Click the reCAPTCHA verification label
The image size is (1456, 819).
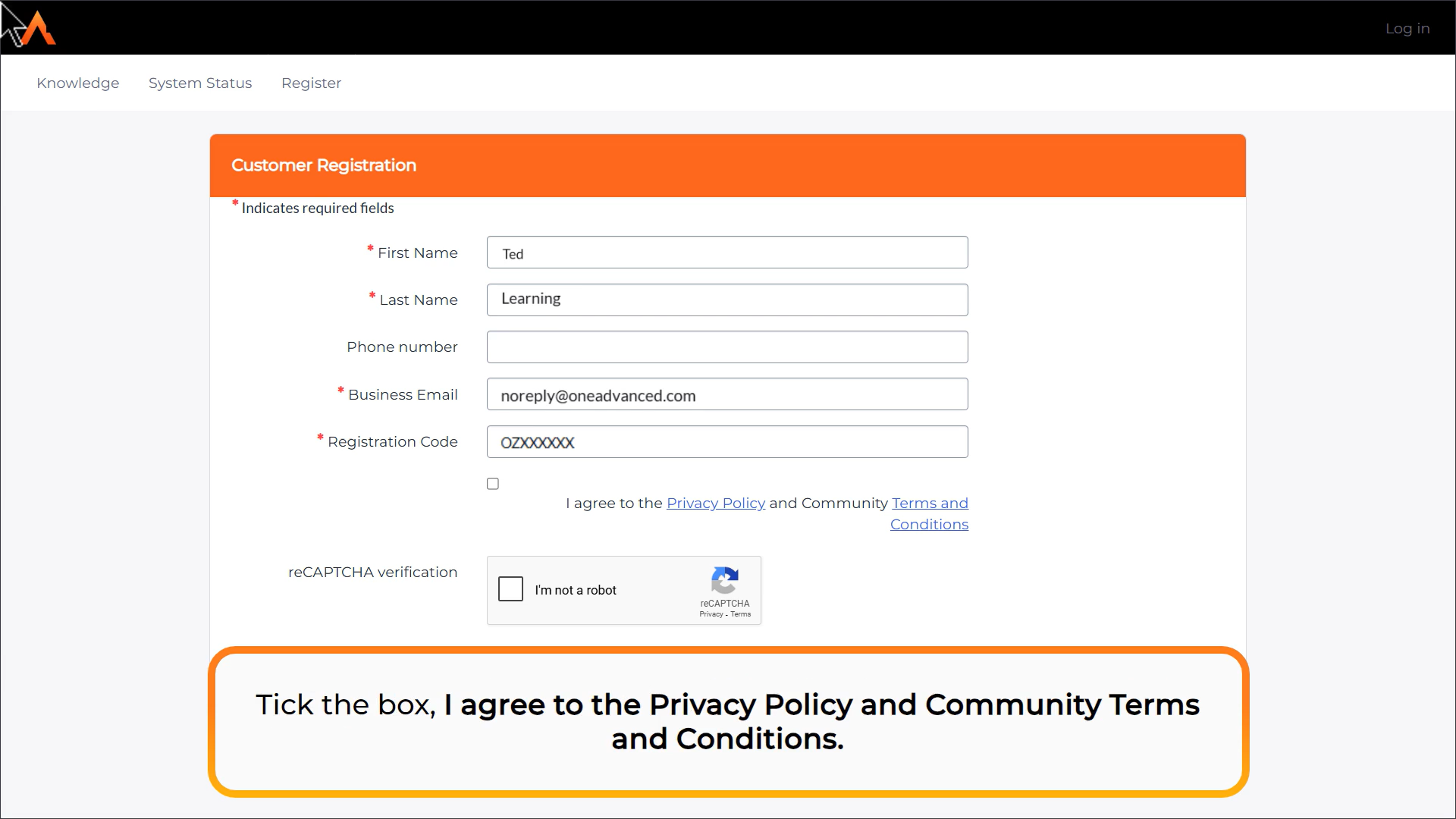click(x=372, y=573)
